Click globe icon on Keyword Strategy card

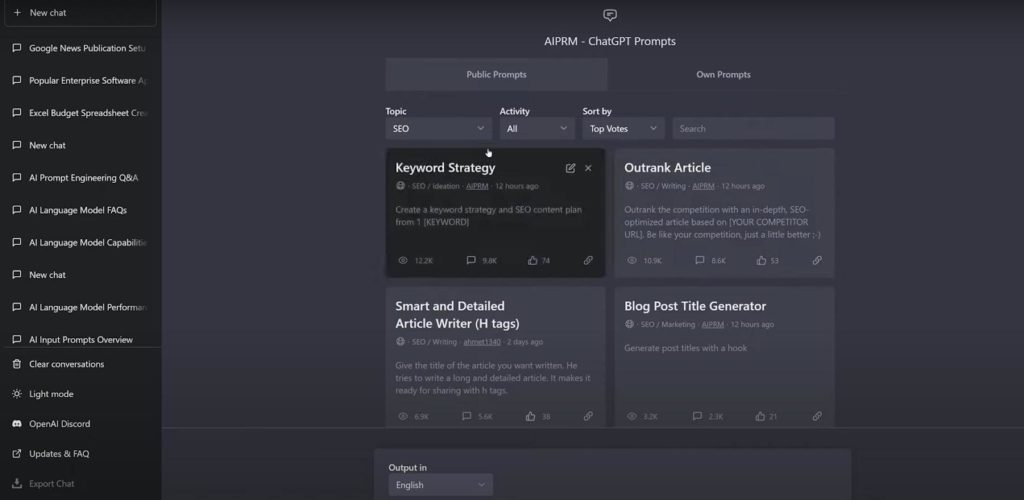(x=400, y=186)
